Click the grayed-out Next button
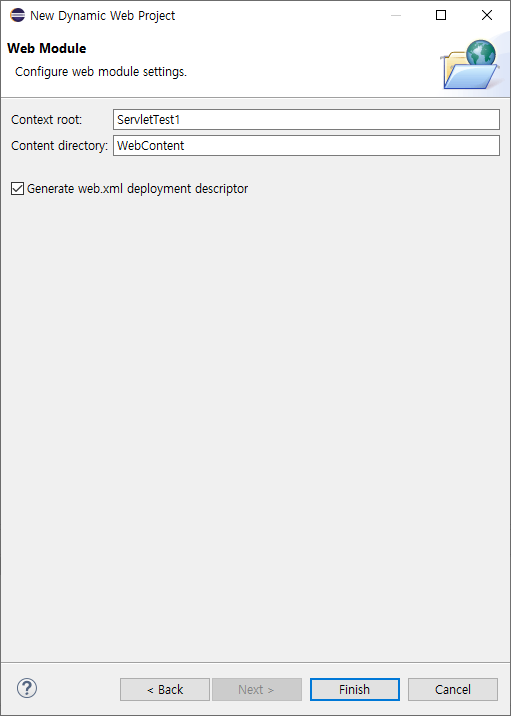The width and height of the screenshot is (511, 716). click(257, 689)
